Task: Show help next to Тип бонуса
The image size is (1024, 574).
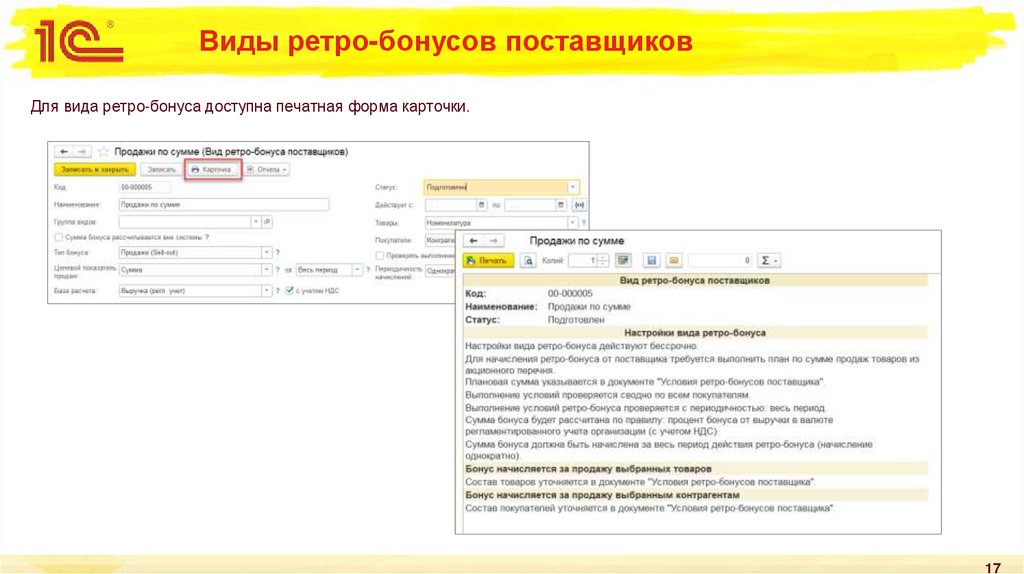Action: (278, 253)
